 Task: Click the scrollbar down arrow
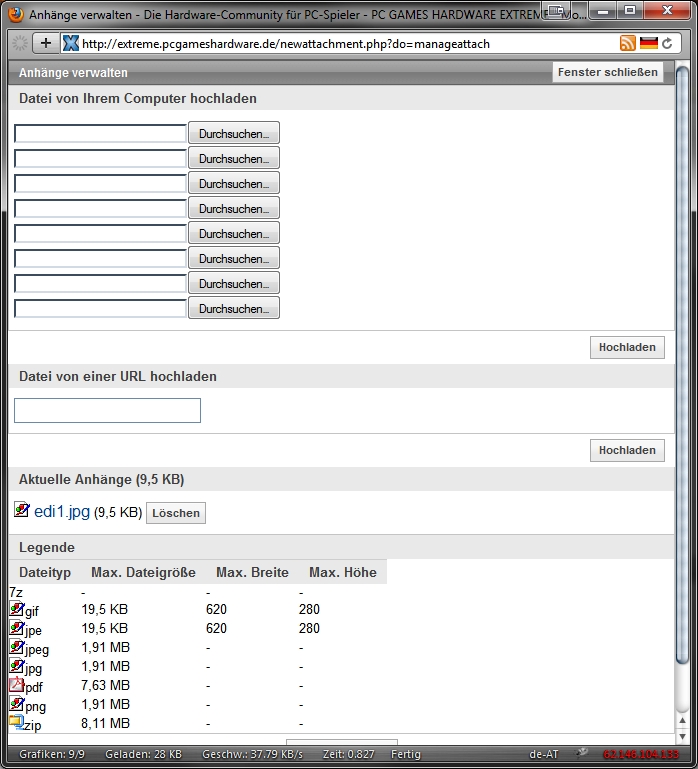(x=682, y=737)
